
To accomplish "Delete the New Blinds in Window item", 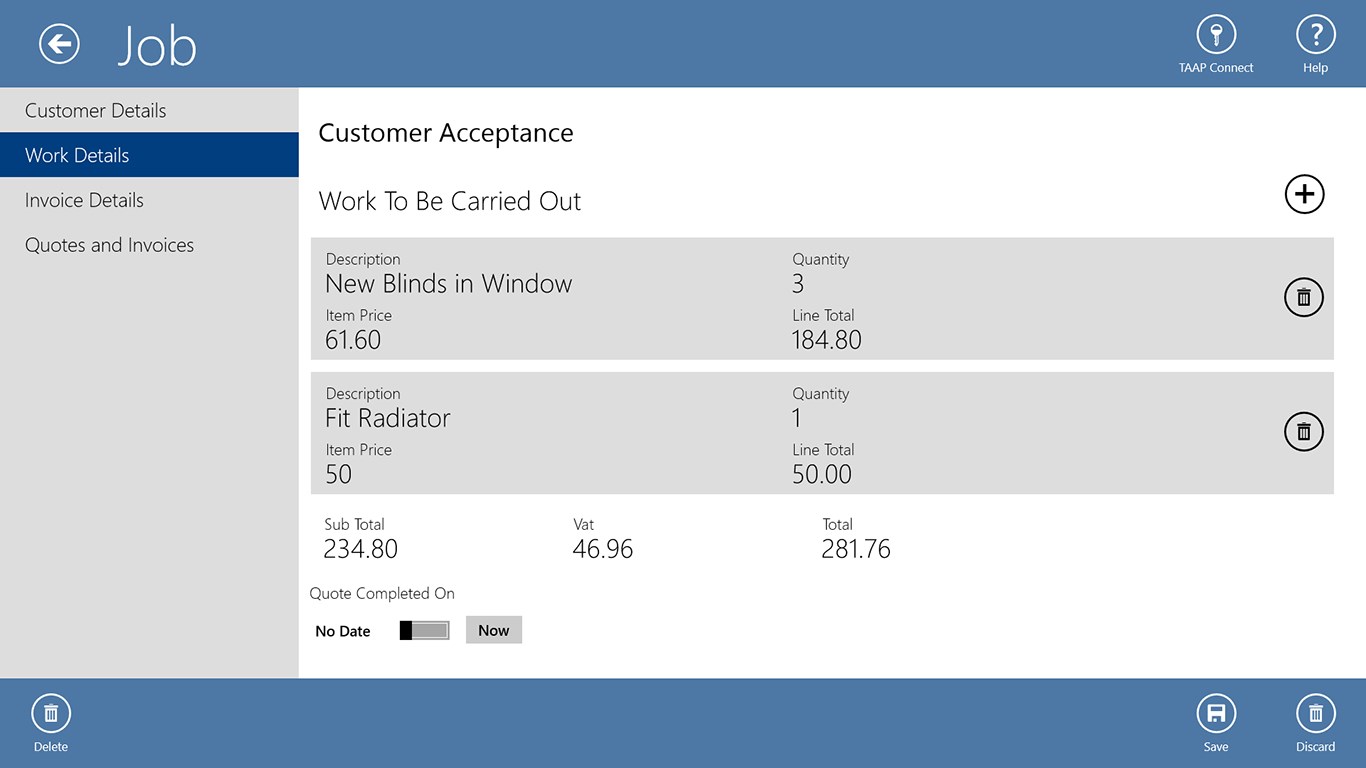I will [1303, 297].
